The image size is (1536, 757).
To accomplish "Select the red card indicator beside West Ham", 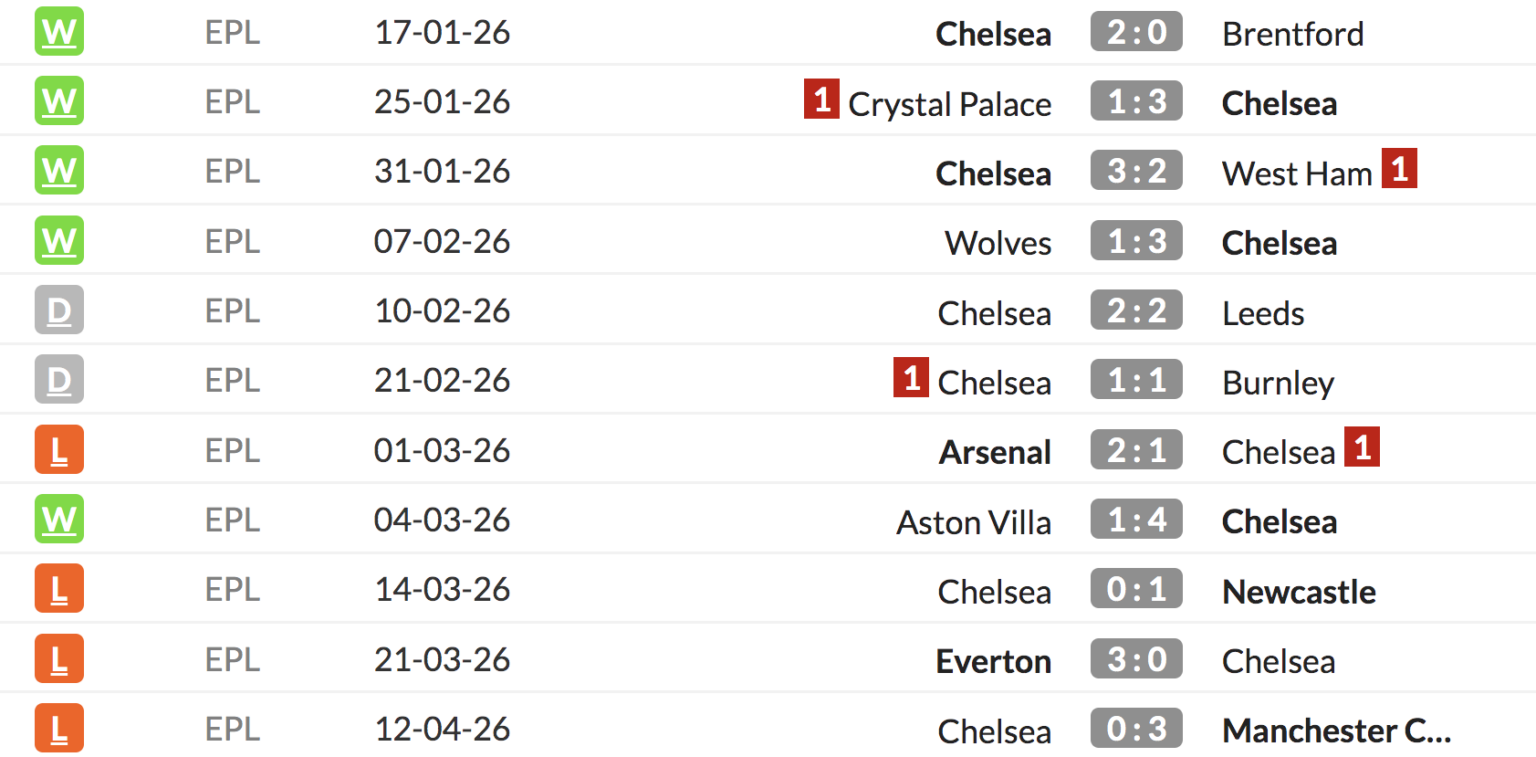I will click(1399, 168).
